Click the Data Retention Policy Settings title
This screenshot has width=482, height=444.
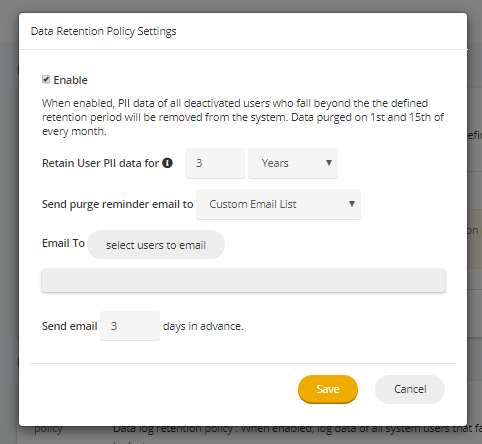(x=103, y=31)
